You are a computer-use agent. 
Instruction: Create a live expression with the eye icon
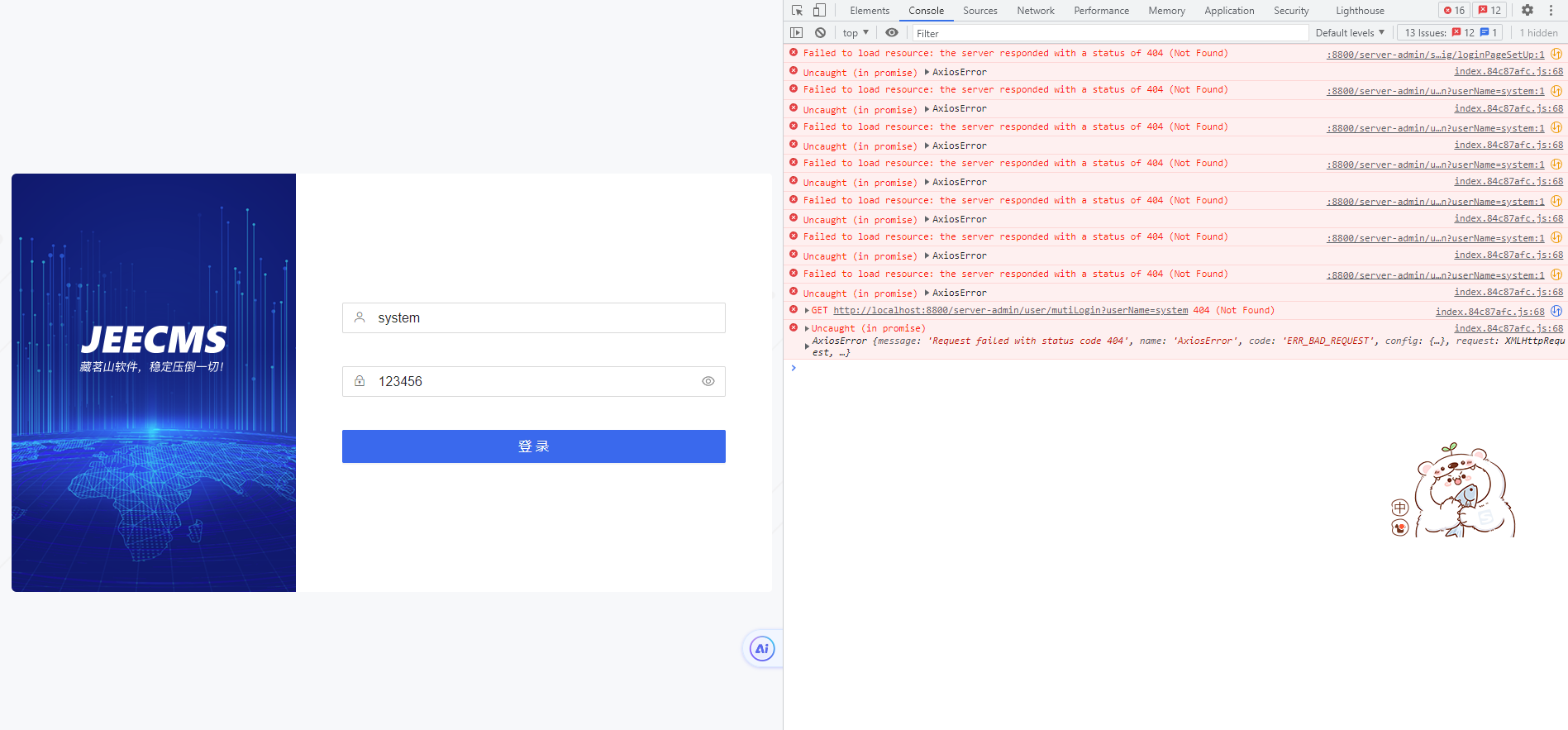pos(892,33)
